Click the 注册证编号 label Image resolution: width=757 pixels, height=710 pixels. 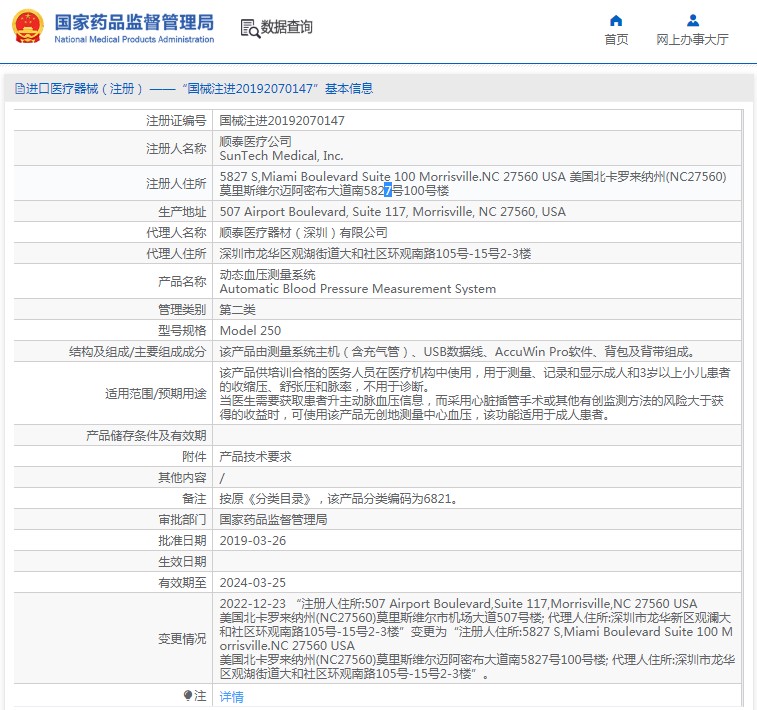176,120
